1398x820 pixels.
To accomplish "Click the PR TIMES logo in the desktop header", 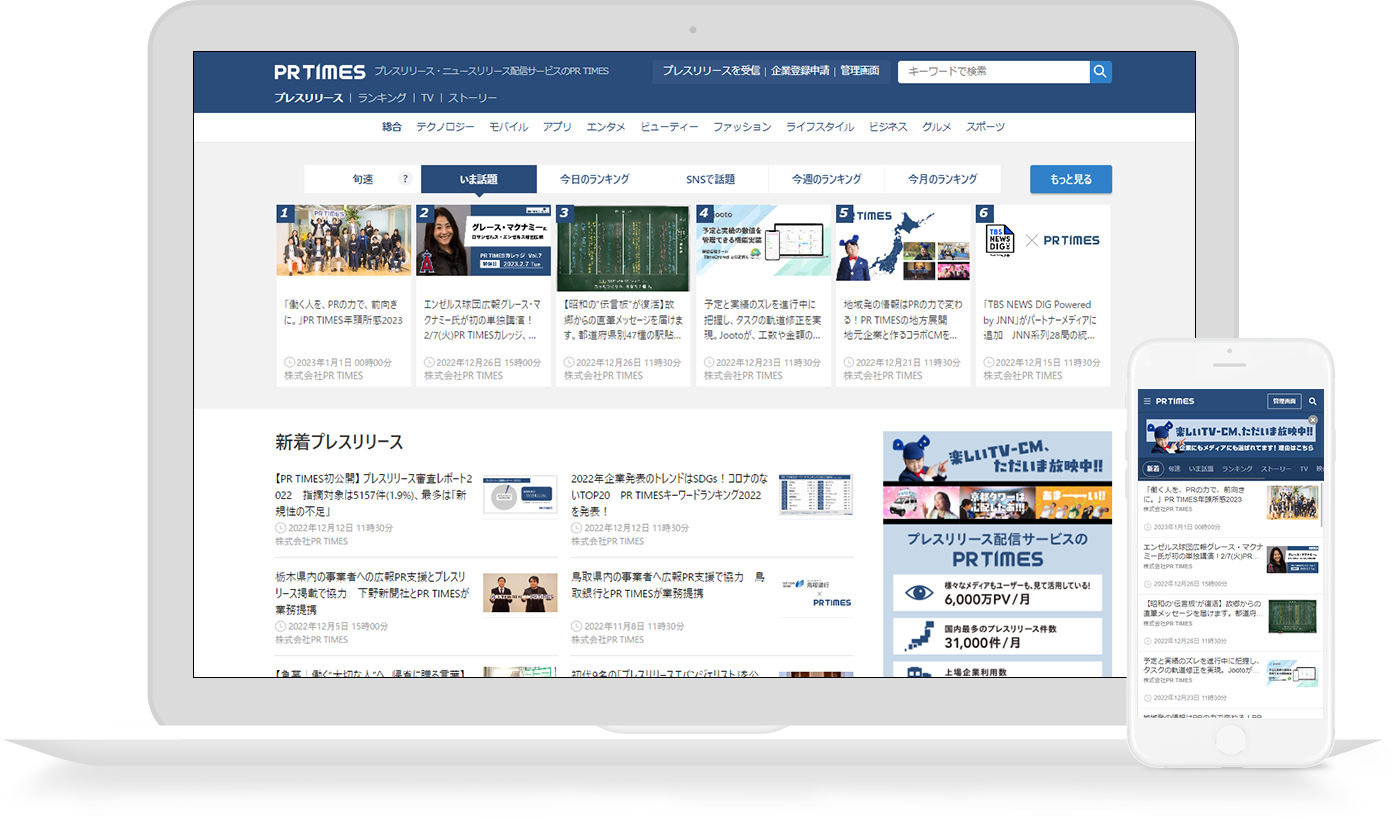I will coord(320,72).
